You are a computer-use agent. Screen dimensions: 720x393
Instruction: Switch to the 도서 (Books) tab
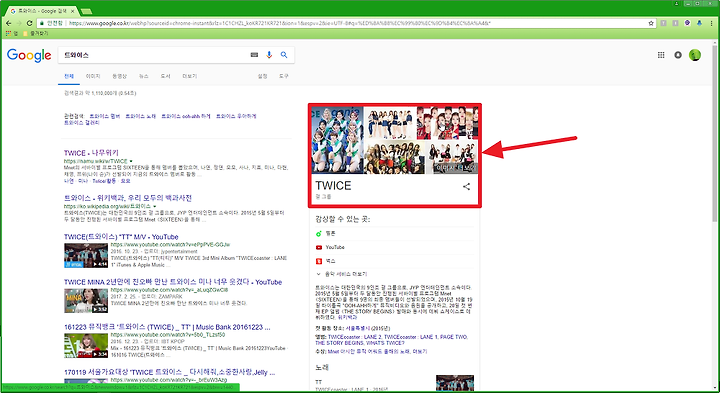165,76
